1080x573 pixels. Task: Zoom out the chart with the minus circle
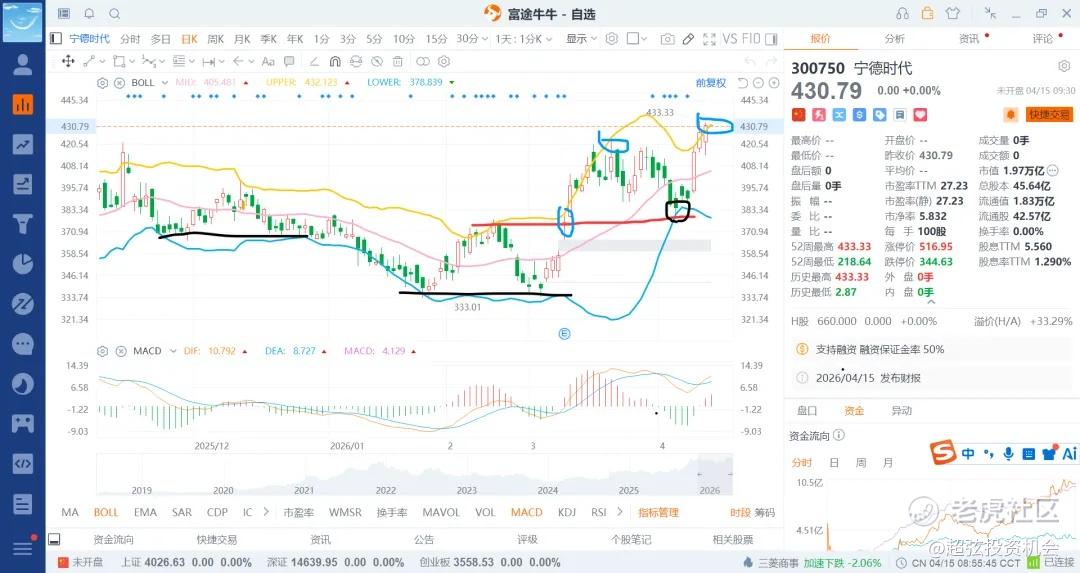click(x=758, y=83)
